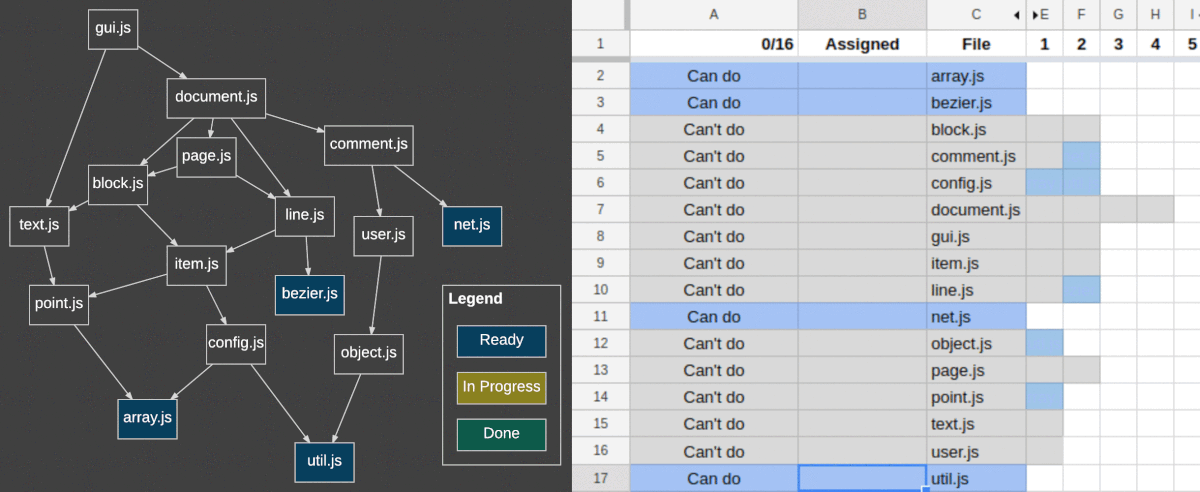Click the Assigned header cell
This screenshot has width=1200, height=492.
tap(861, 44)
